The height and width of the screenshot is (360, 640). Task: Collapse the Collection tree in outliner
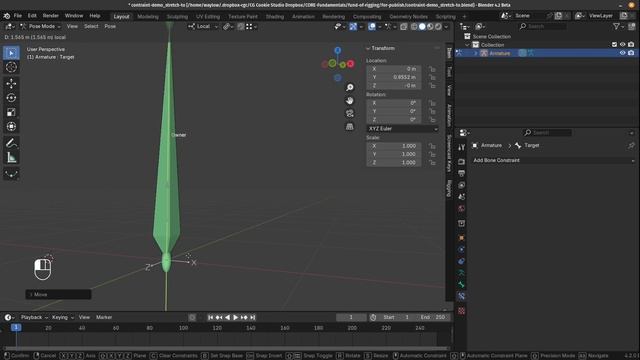click(467, 45)
